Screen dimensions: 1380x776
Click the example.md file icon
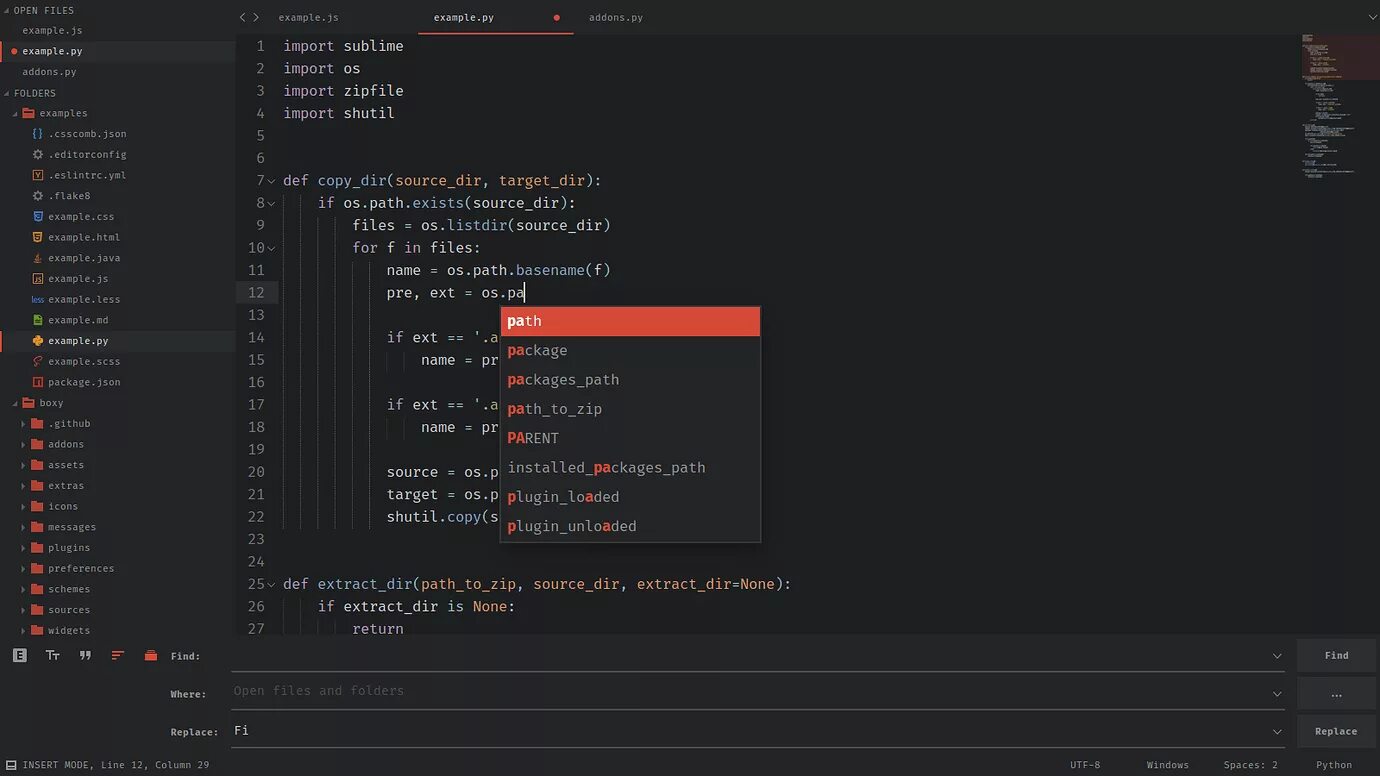pos(37,320)
